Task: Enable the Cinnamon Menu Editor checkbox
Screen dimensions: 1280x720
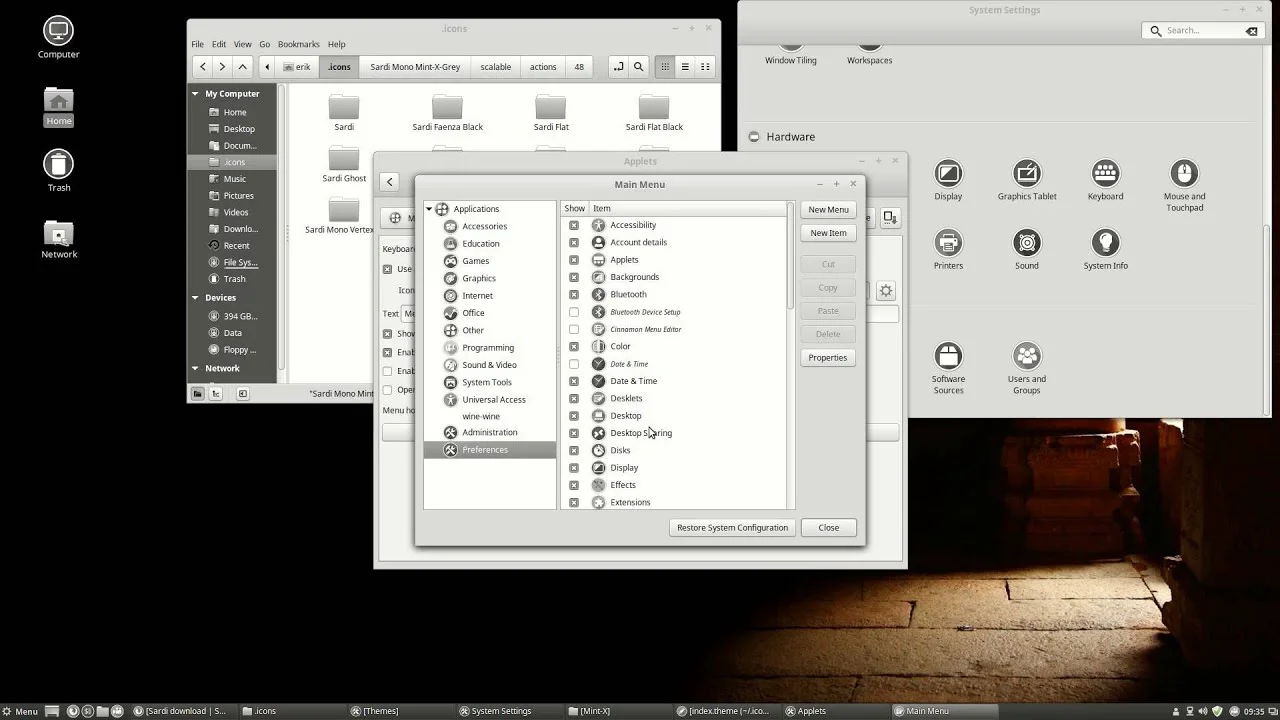Action: click(574, 329)
